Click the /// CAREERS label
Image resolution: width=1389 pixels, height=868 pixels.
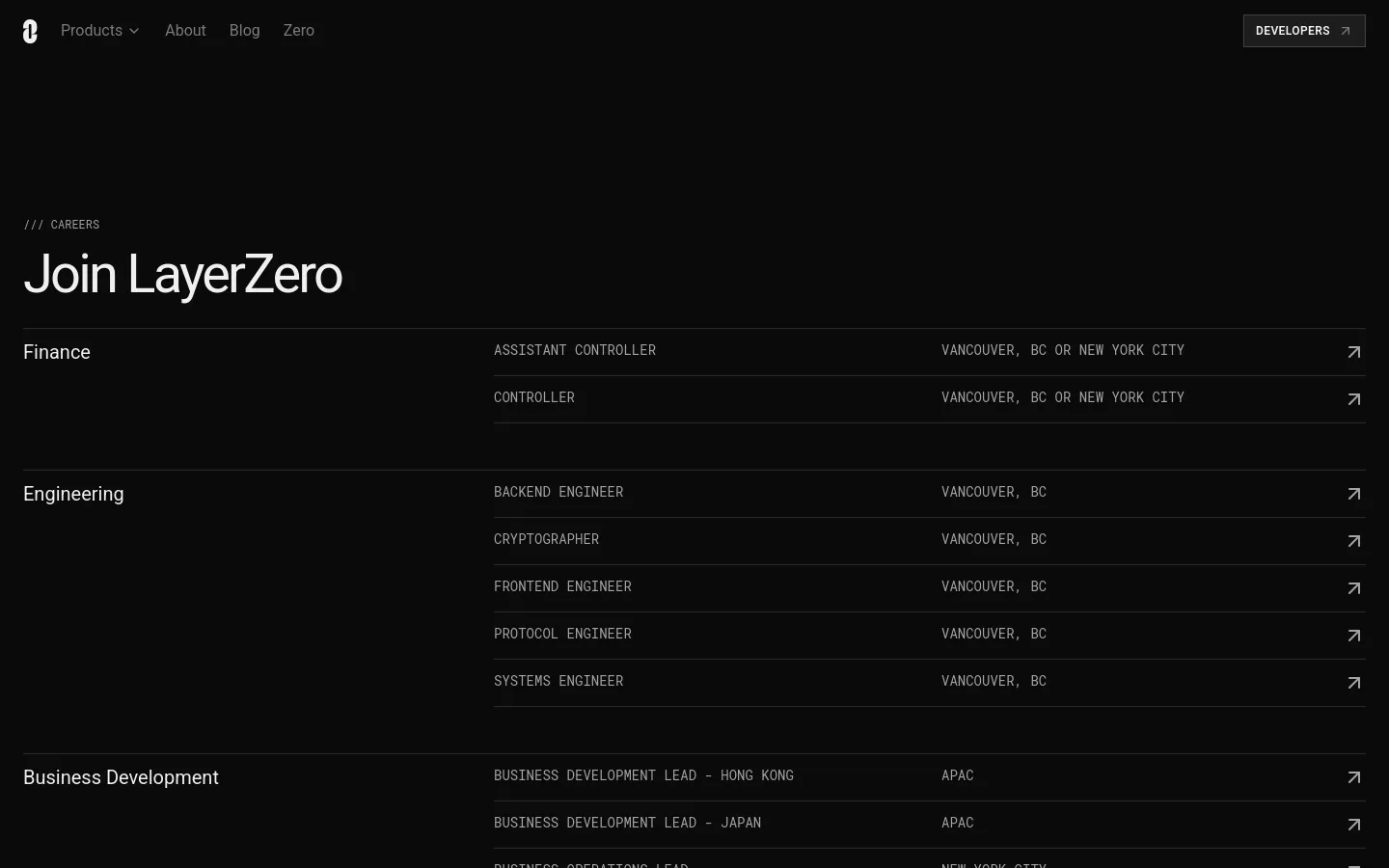[62, 225]
